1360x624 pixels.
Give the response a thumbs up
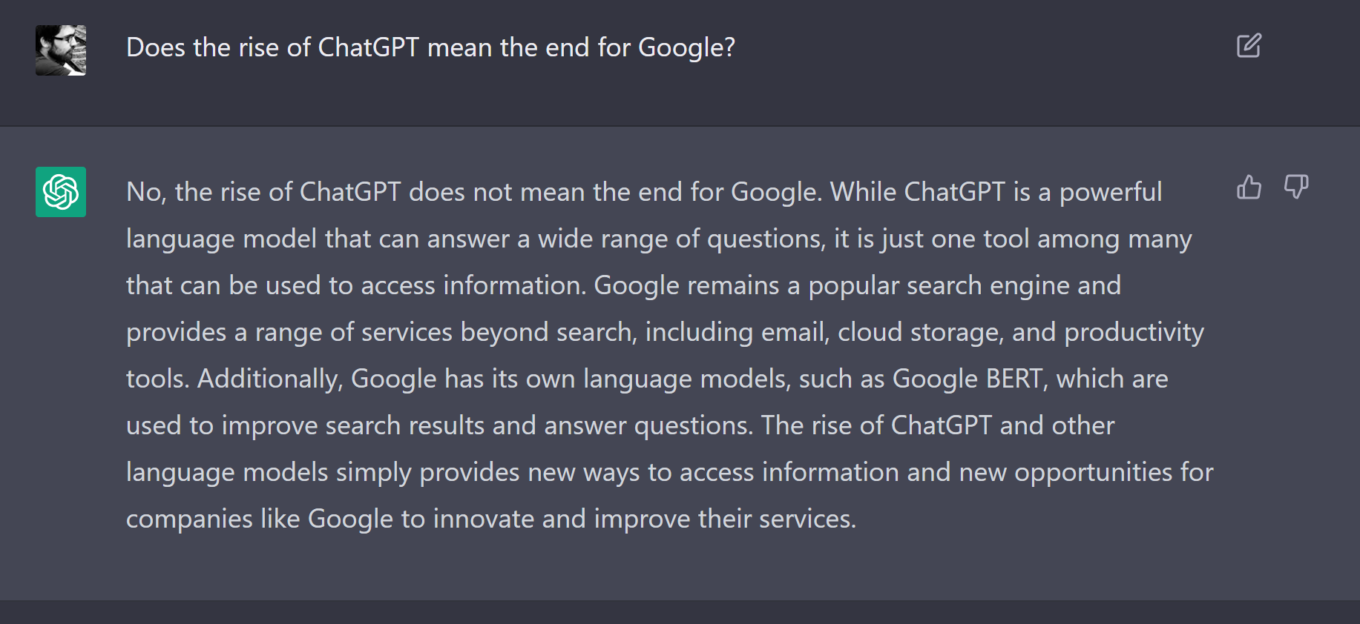pos(1249,187)
